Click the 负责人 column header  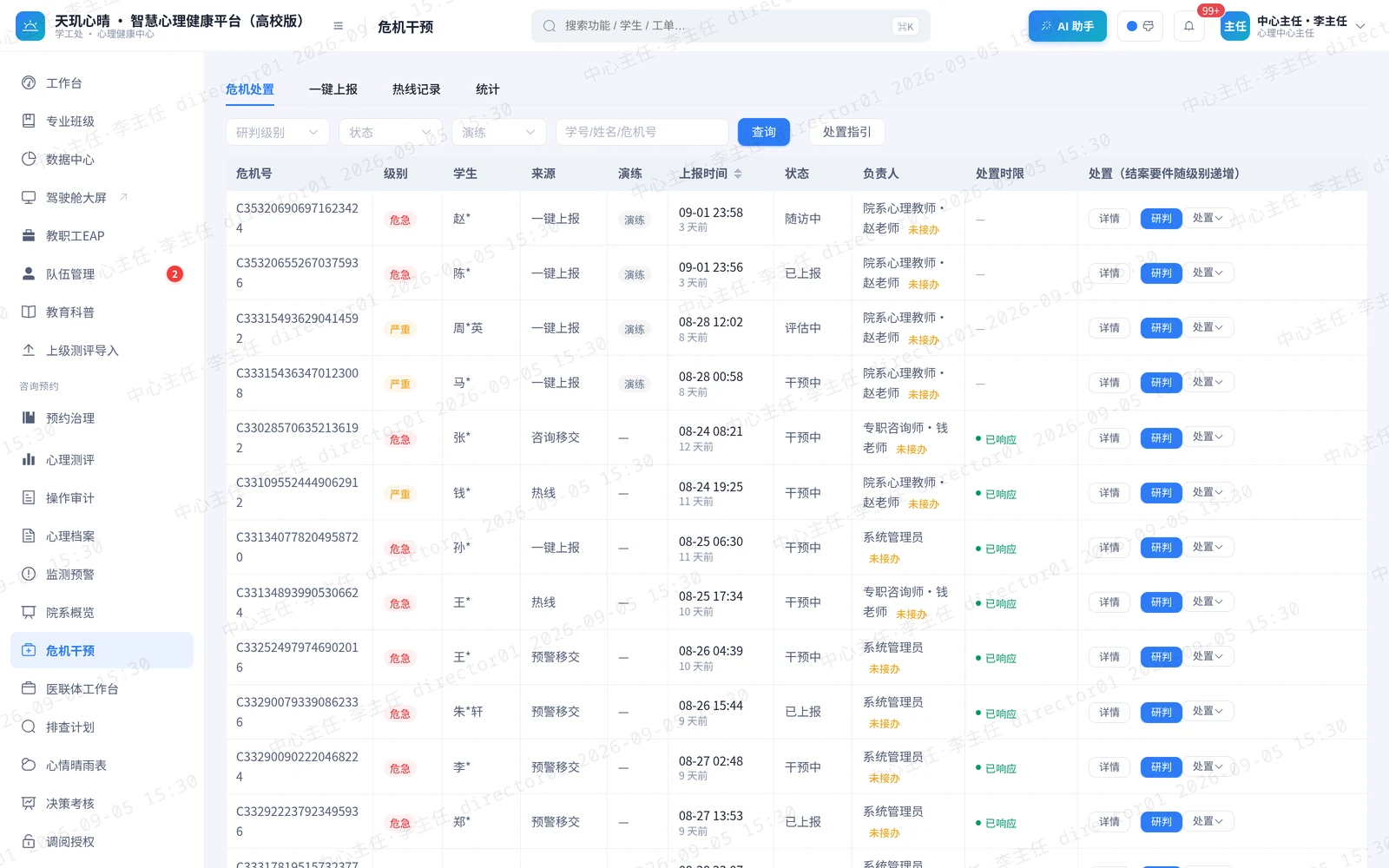[x=881, y=174]
